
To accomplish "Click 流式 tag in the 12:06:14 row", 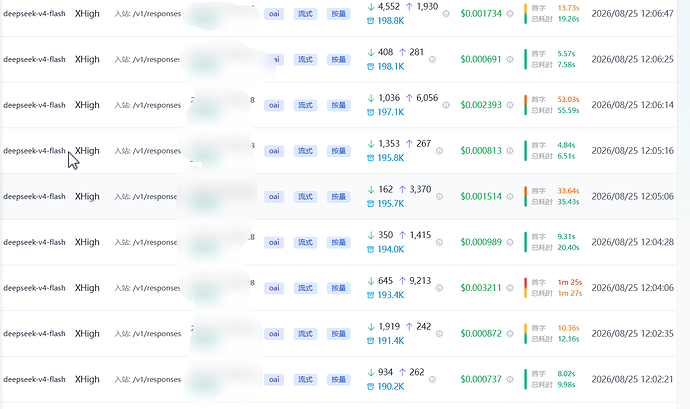I will 305,105.
